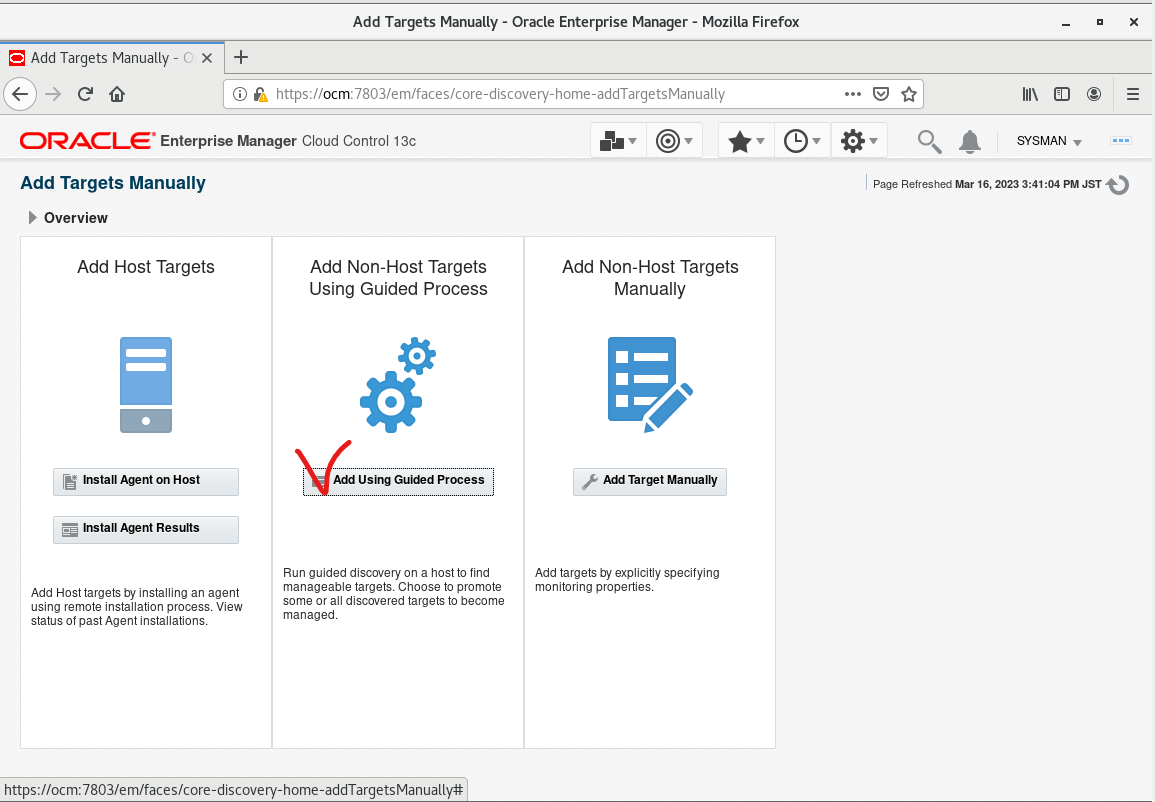Image resolution: width=1155 pixels, height=802 pixels.
Task: Click the search magnifier icon
Action: click(929, 141)
